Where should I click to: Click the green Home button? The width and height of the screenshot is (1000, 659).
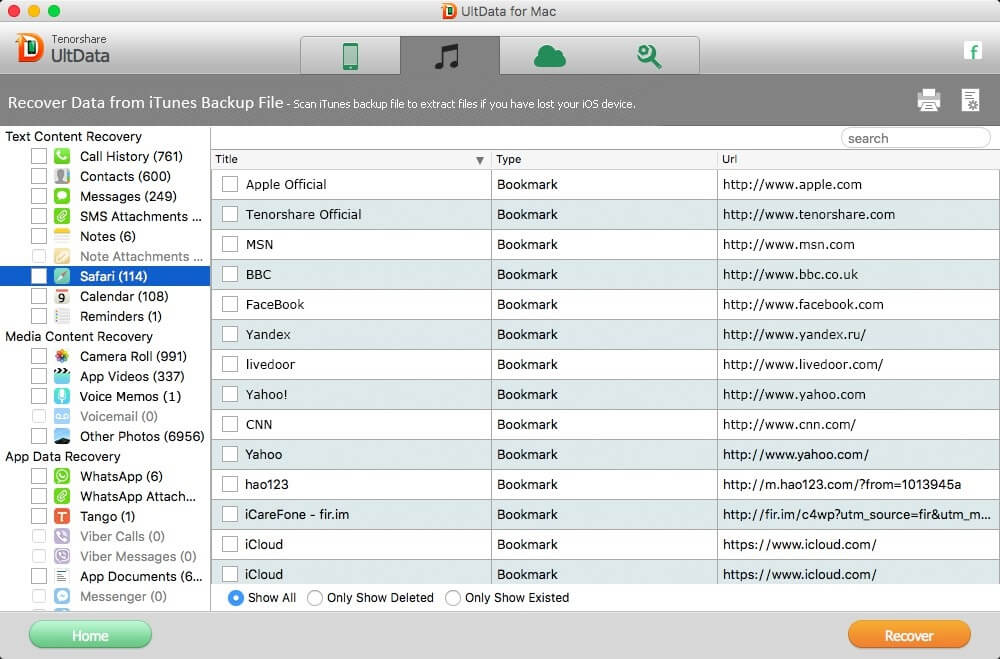(90, 635)
